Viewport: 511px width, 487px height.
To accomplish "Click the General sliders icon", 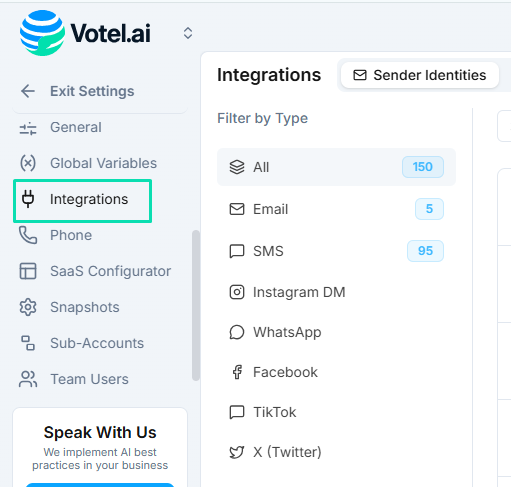I will click(28, 128).
